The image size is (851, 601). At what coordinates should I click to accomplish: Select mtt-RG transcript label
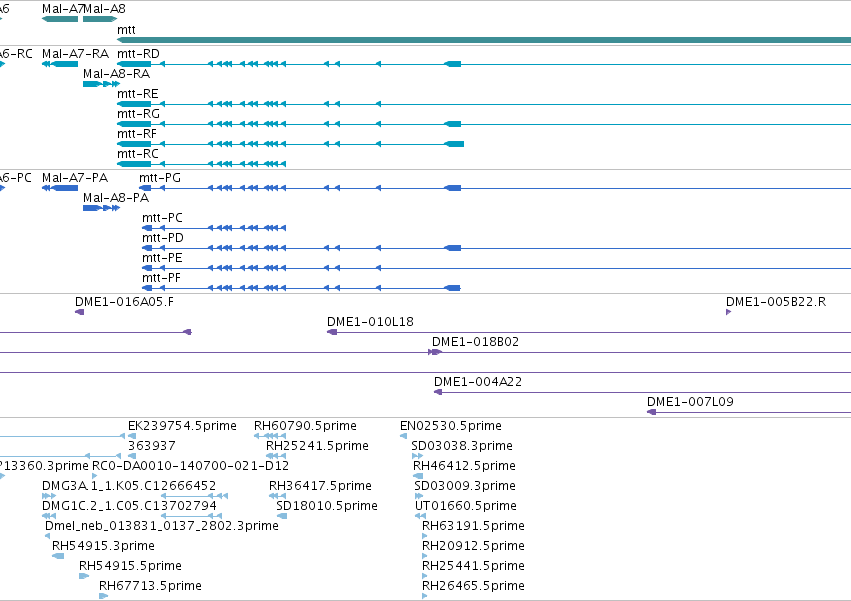pyautogui.click(x=138, y=114)
